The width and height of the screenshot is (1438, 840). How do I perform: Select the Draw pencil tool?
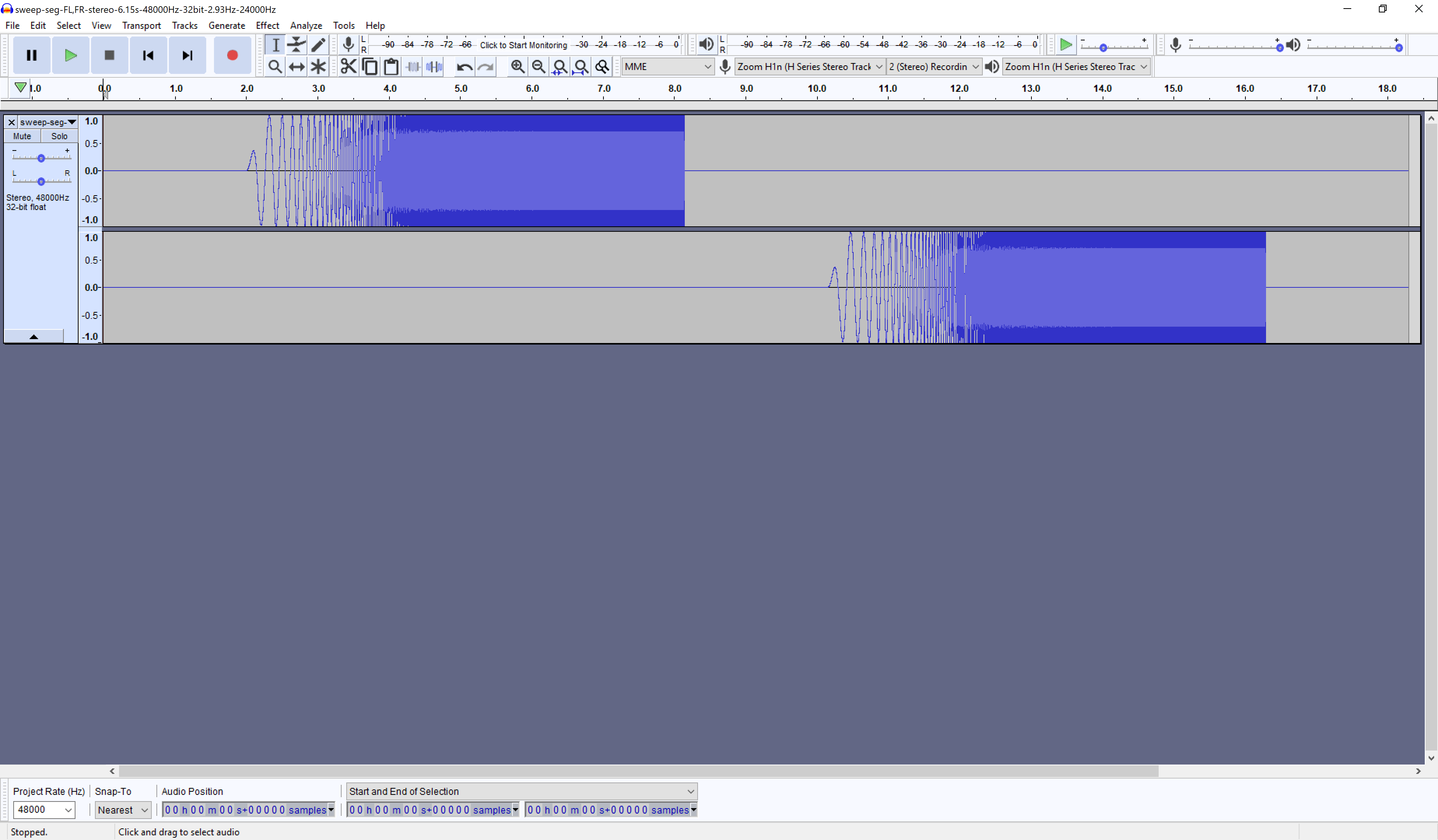318,44
